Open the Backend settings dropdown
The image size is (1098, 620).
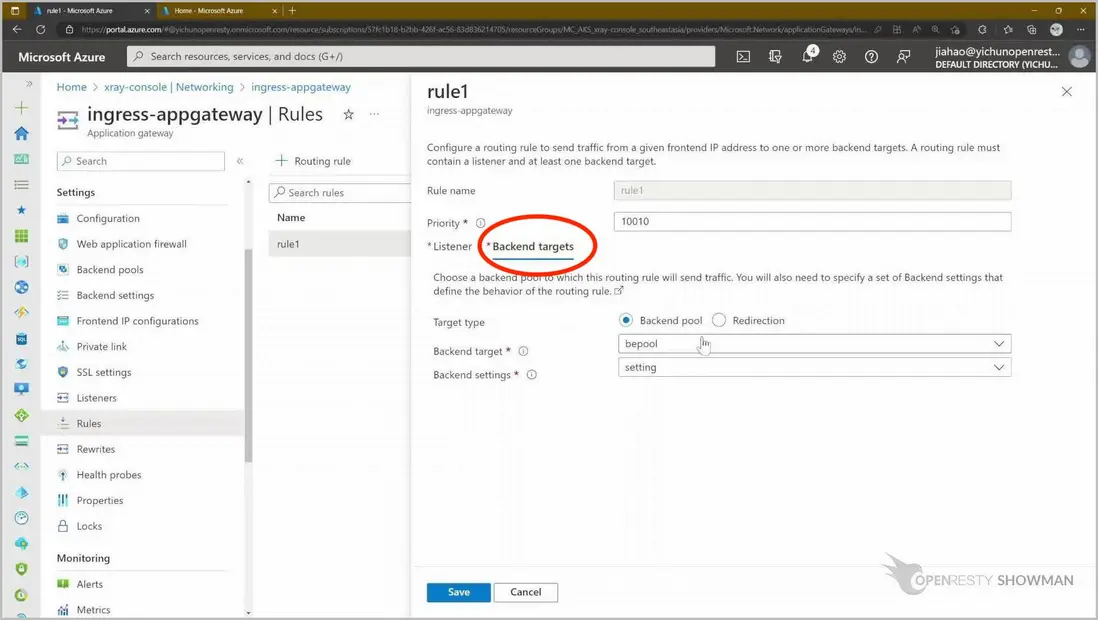click(x=814, y=367)
